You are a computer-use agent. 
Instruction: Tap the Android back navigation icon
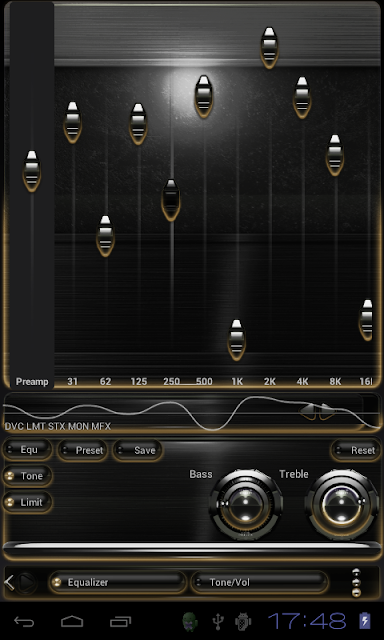24,622
